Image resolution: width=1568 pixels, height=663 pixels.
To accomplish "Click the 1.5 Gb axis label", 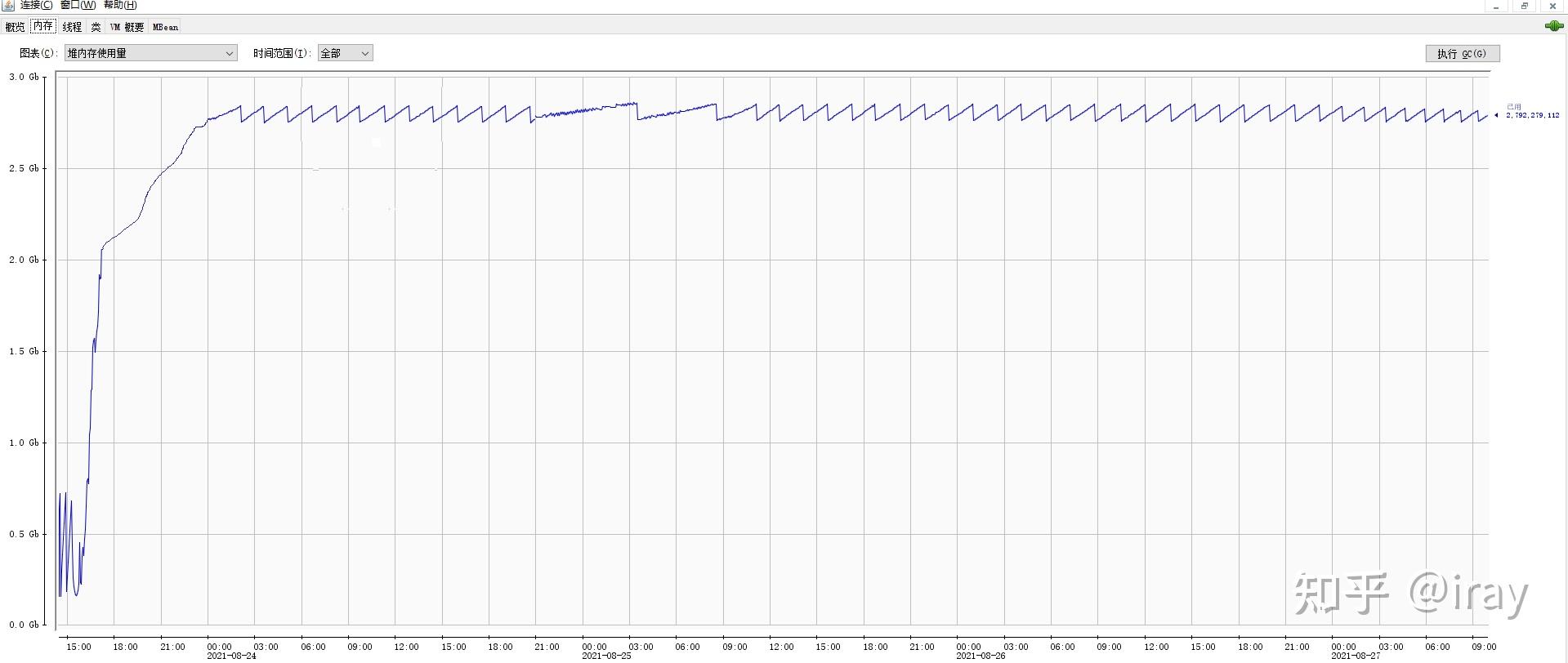I will tap(24, 352).
